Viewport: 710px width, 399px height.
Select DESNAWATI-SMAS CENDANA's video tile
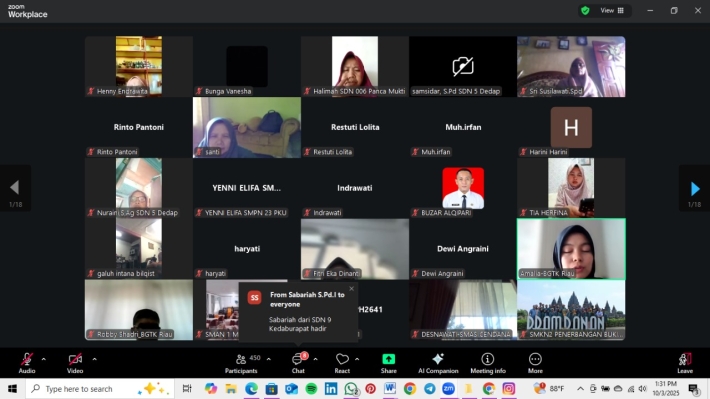coord(463,310)
